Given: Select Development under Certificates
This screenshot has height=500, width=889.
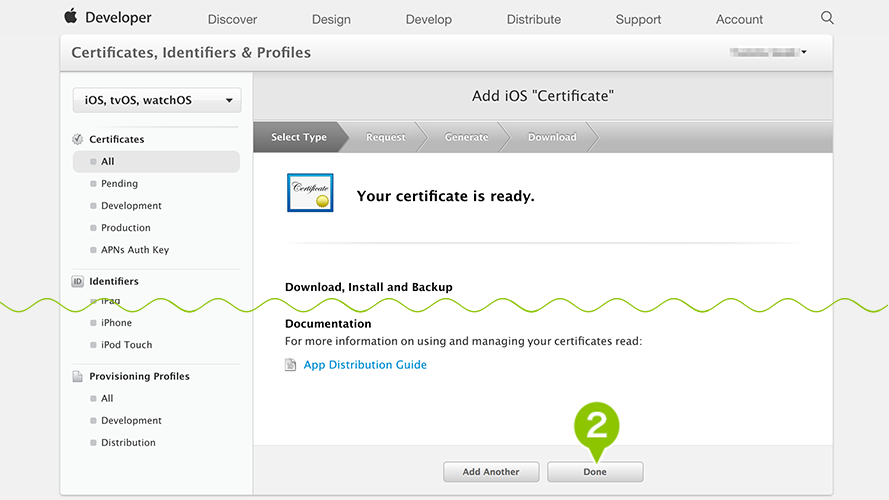Looking at the screenshot, I should click(131, 206).
